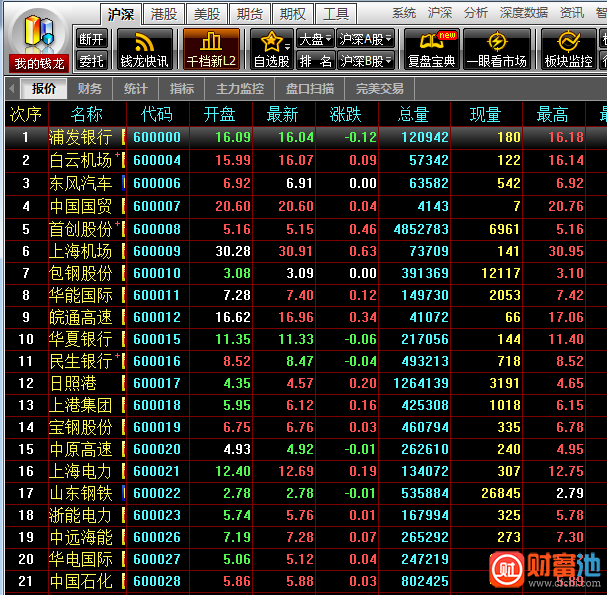Select the 主力监控 sub-tab

(x=240, y=89)
